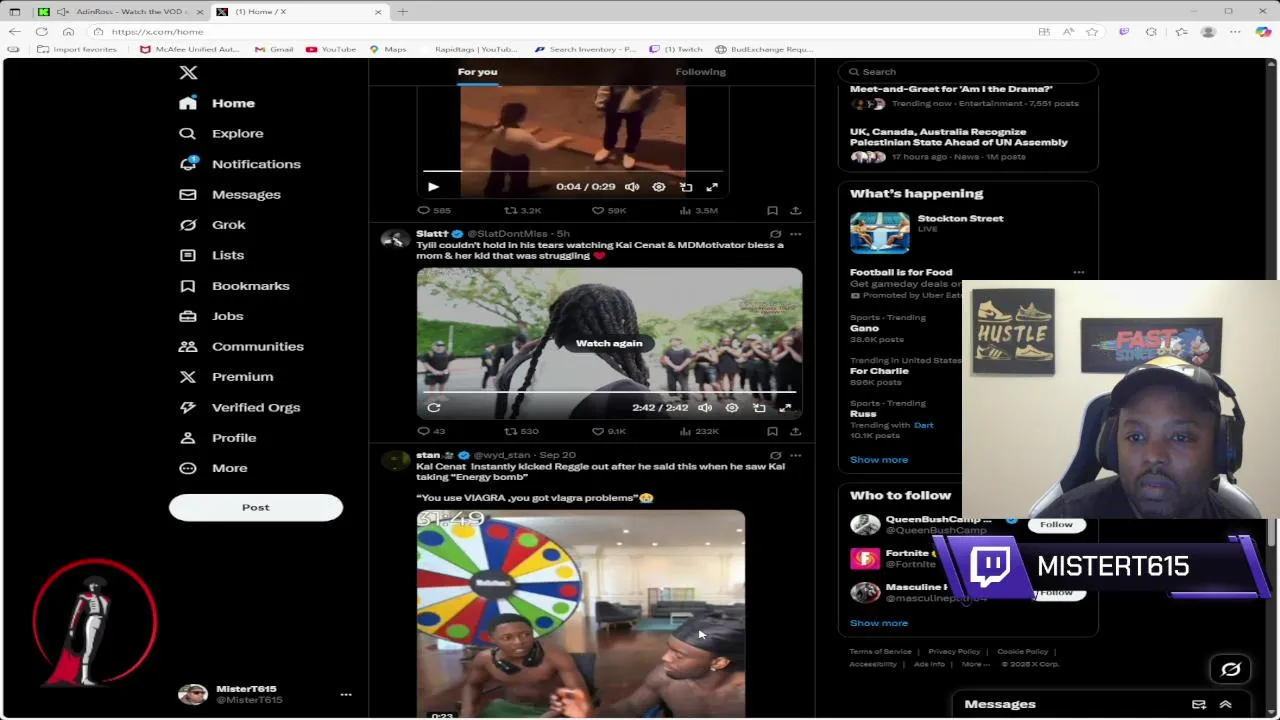
Task: Go to Home in sidebar
Action: pos(217,103)
